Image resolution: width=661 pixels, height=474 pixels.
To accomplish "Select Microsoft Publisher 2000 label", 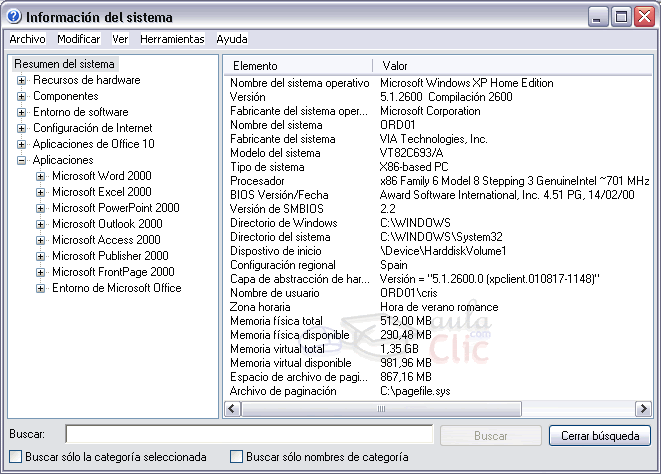I will [110, 256].
